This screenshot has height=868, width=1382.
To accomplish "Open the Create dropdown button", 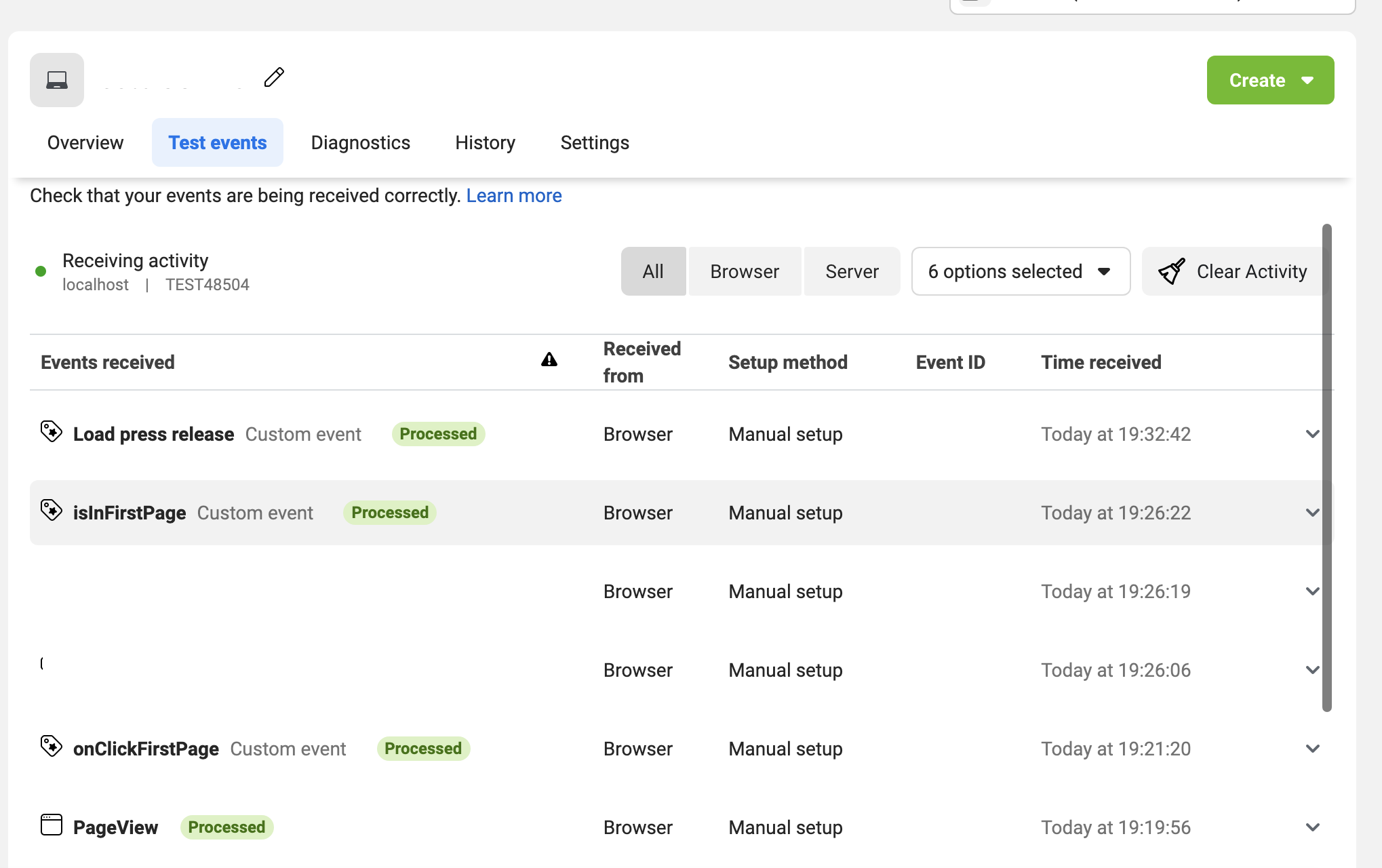I will 1270,80.
